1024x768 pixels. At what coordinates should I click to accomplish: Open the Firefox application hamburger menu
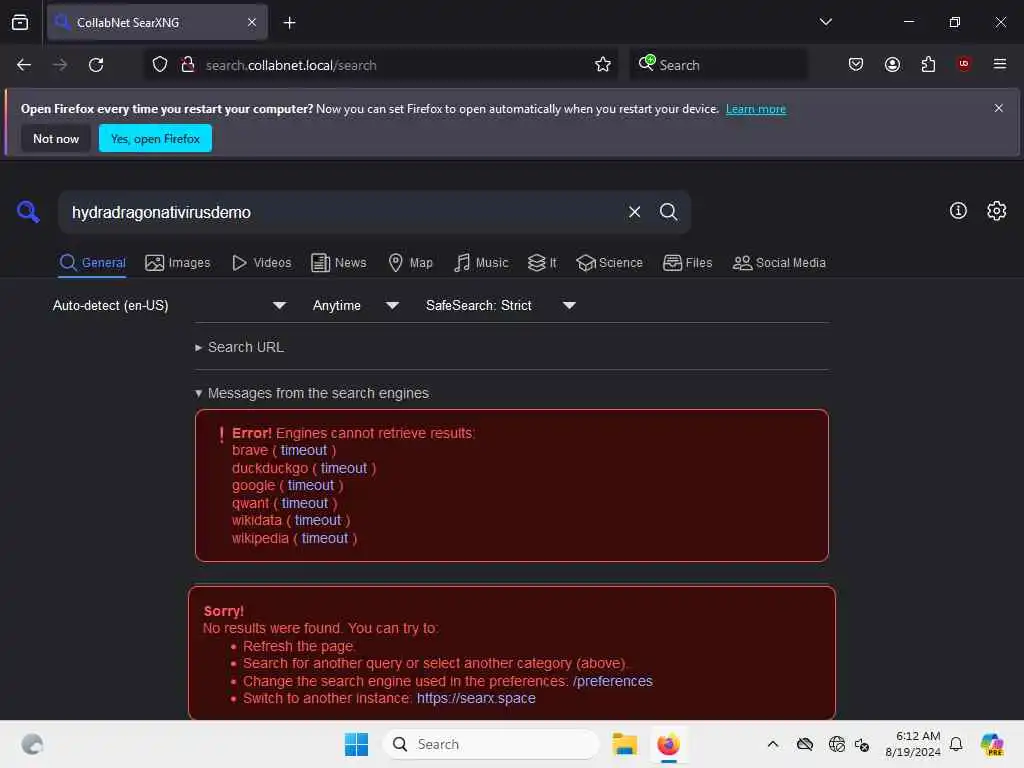[999, 64]
